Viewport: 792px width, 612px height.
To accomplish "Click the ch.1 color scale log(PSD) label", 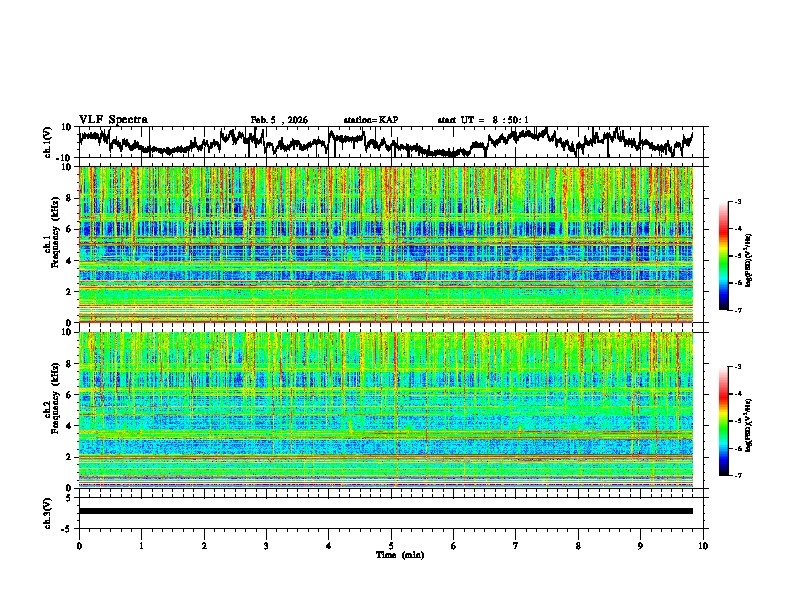I will 749,261.
